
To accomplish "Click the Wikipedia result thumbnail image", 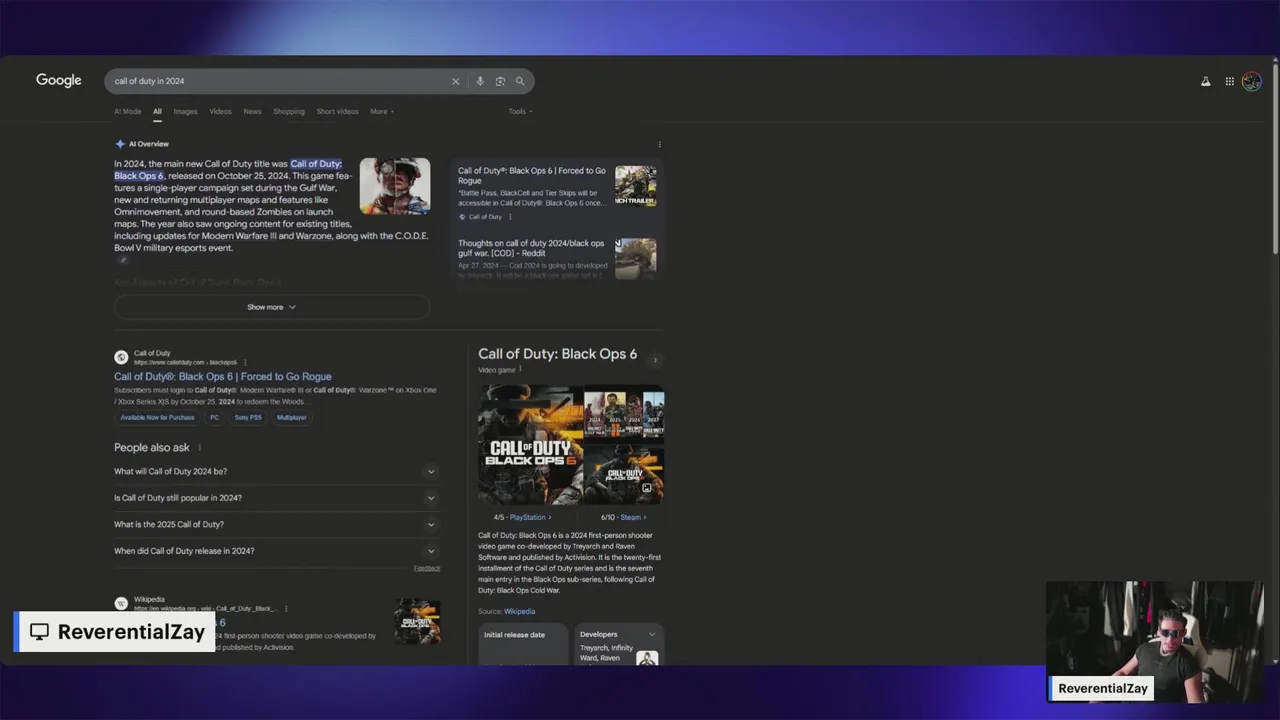I will click(x=417, y=620).
